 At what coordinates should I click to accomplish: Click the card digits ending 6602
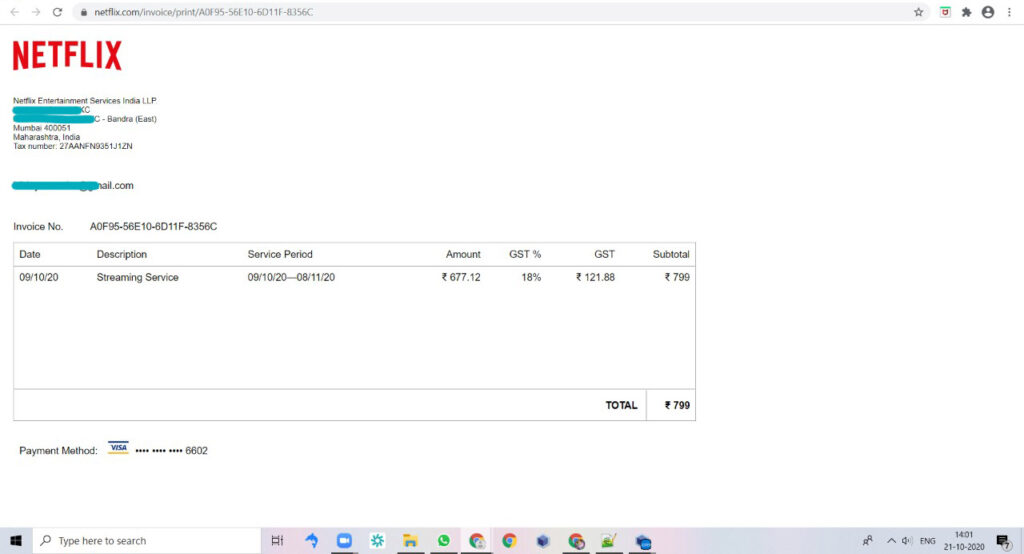coord(172,451)
